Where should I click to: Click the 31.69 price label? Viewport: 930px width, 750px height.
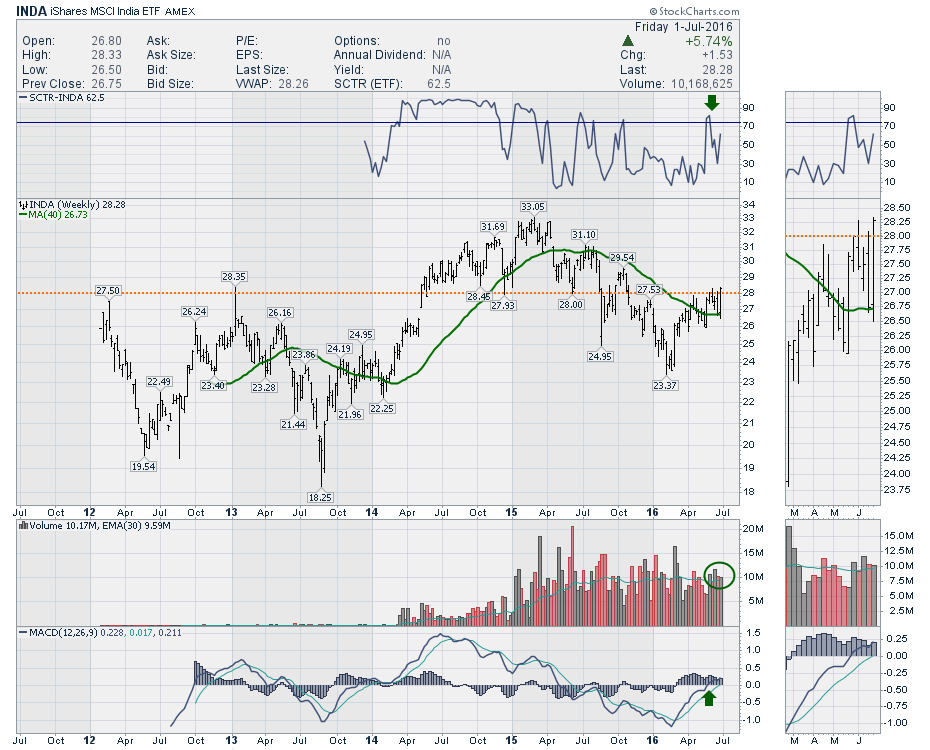point(493,226)
